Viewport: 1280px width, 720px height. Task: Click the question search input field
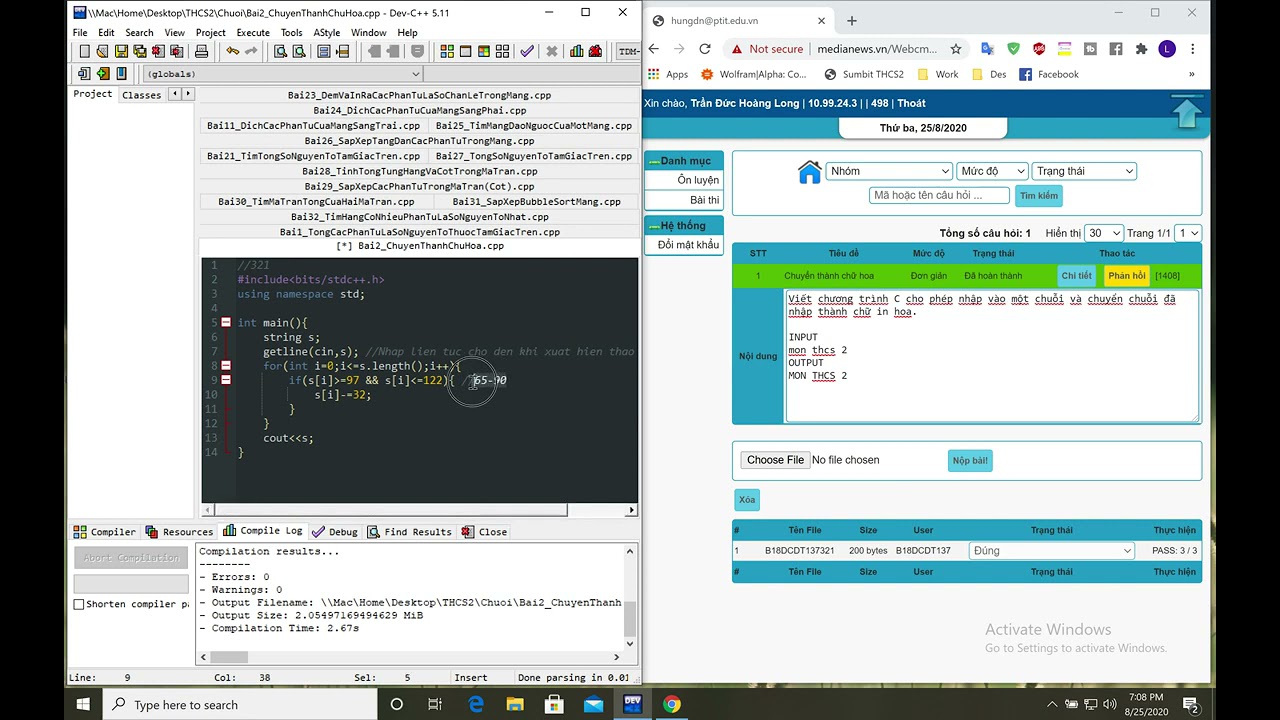(939, 196)
